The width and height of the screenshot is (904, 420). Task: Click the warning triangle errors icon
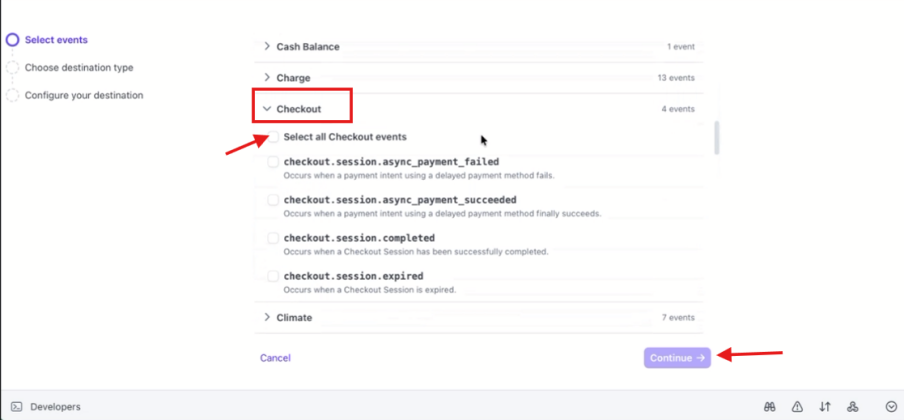797,407
